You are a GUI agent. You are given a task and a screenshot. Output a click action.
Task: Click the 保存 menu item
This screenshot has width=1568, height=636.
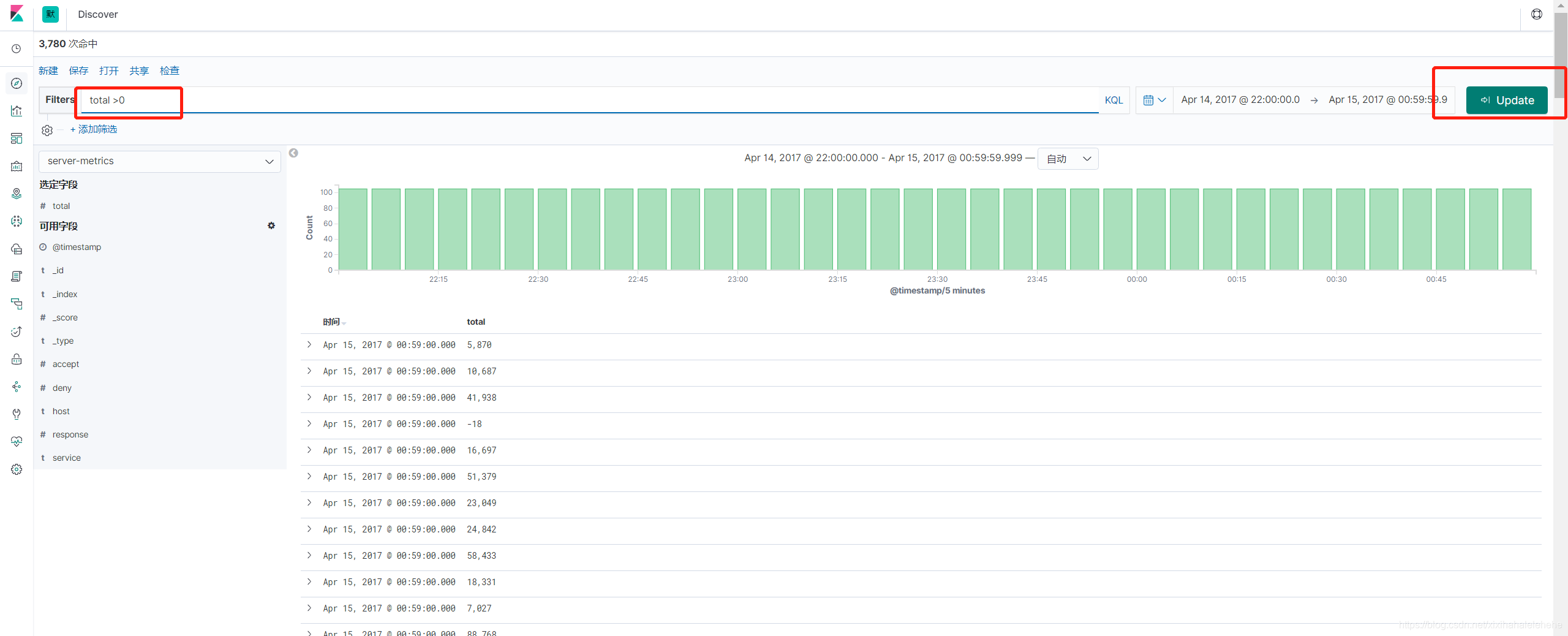(78, 70)
